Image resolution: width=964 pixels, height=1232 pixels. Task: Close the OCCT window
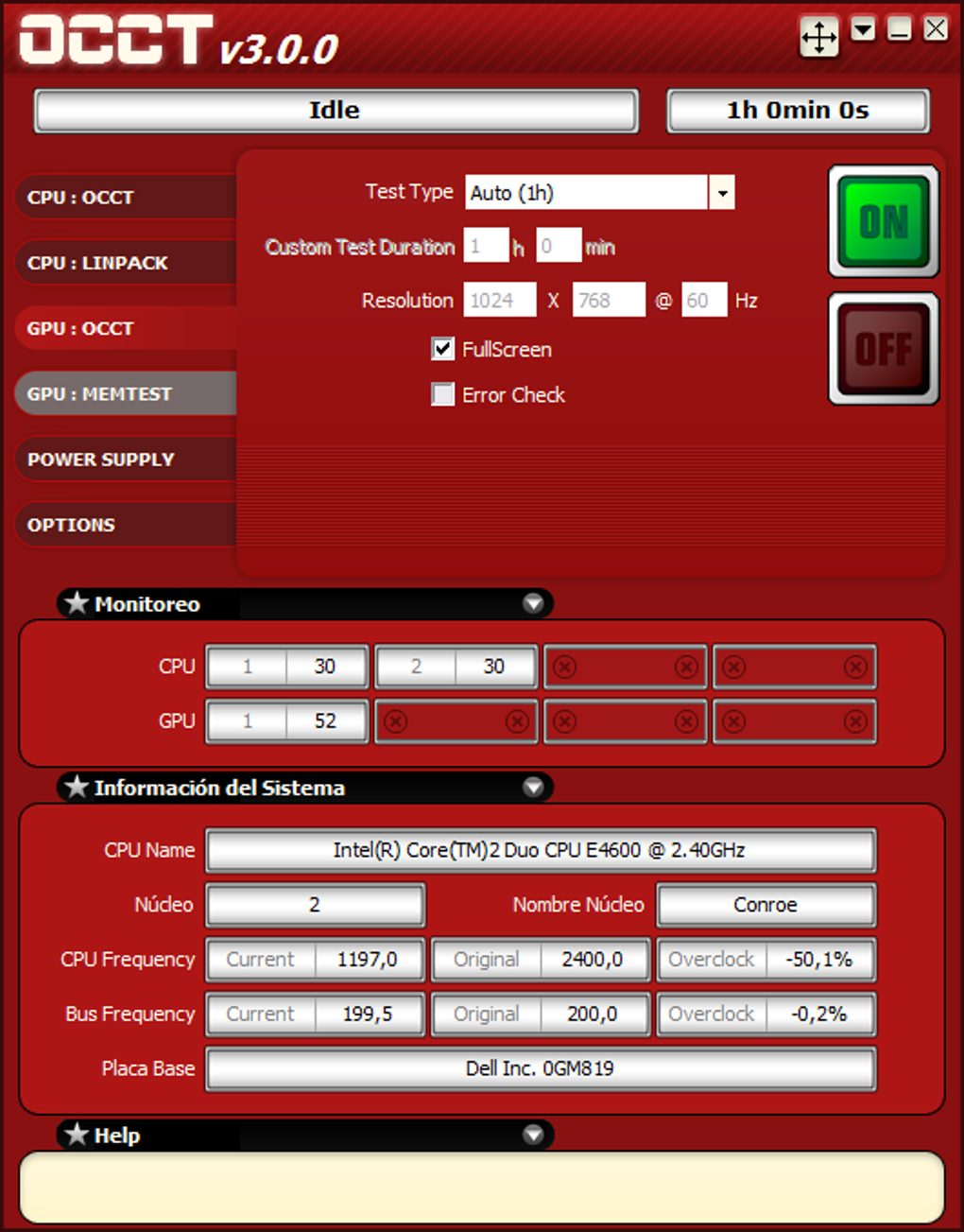(936, 29)
